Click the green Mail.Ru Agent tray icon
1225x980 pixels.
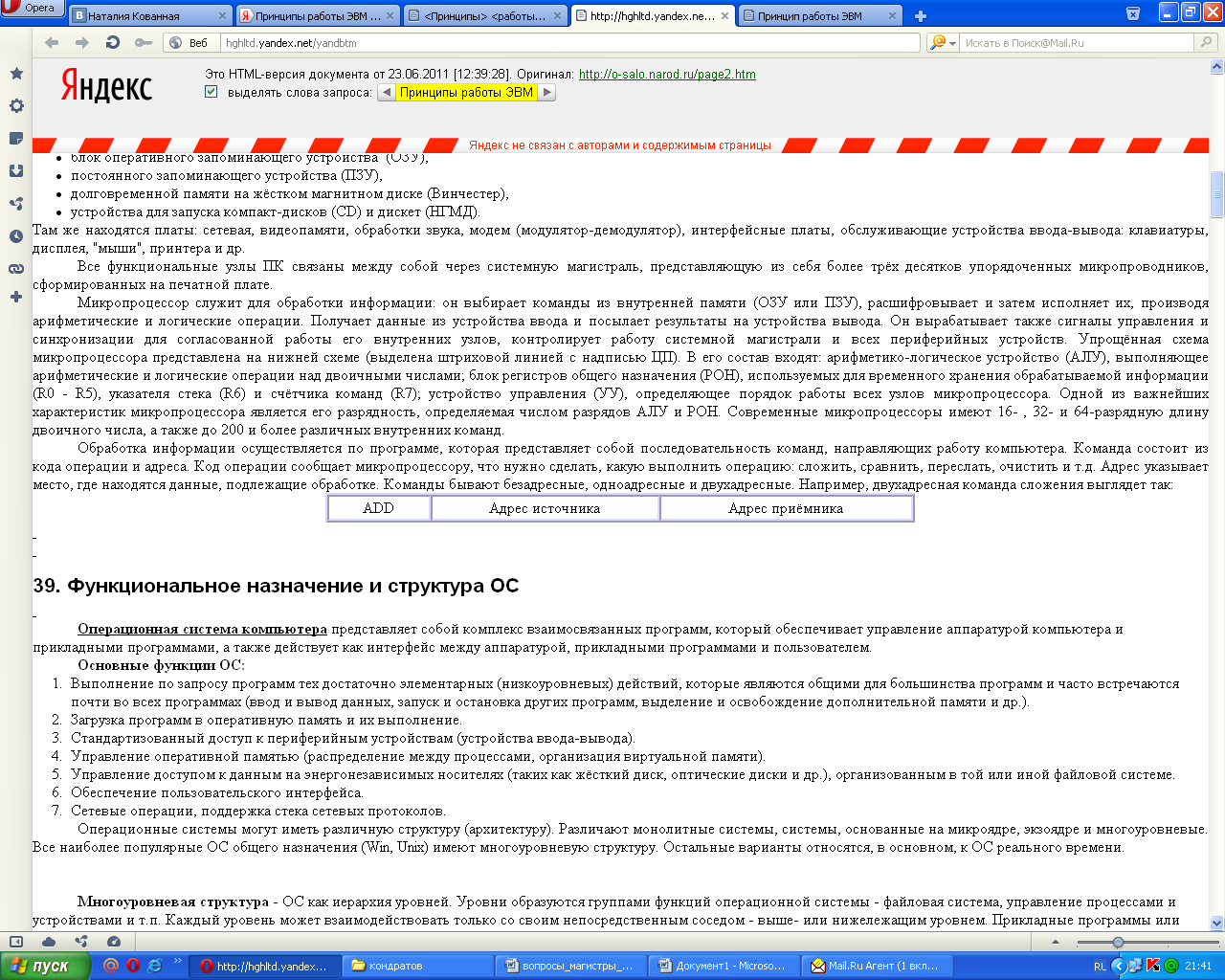coord(1170,966)
